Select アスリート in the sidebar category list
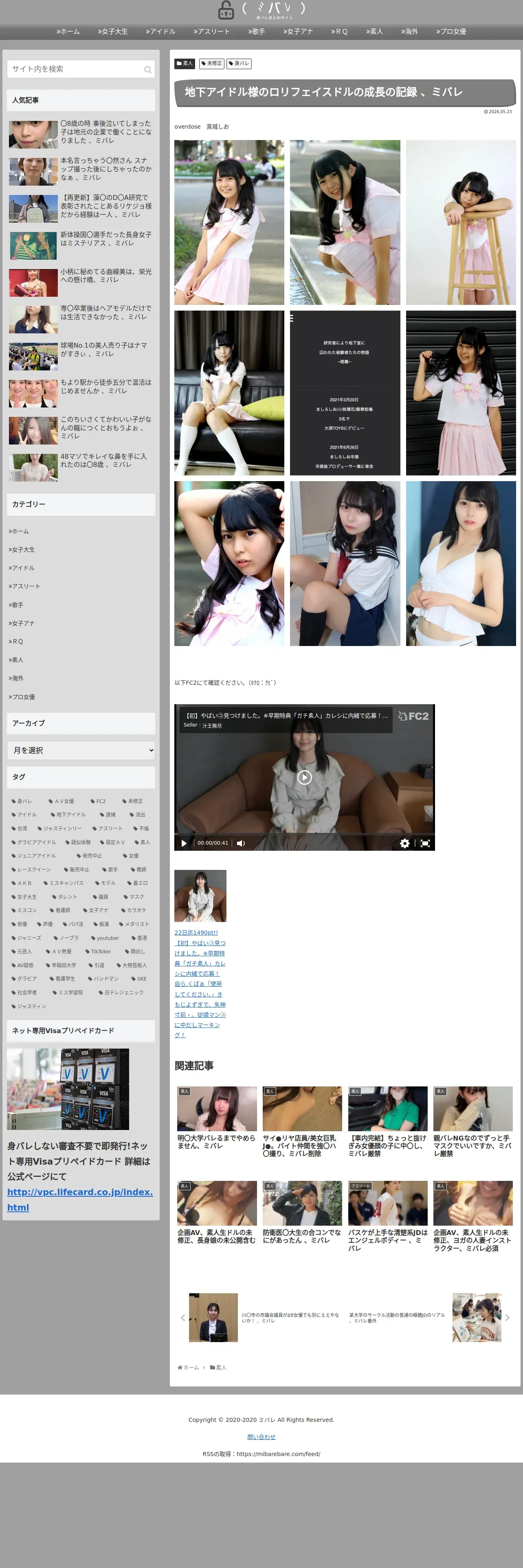 tap(24, 586)
